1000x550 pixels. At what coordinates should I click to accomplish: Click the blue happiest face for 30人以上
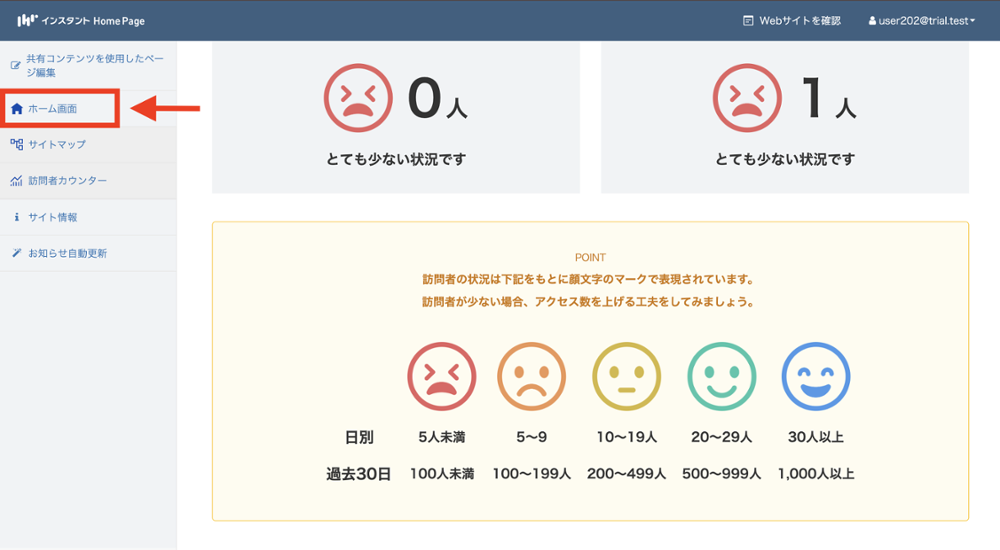815,377
